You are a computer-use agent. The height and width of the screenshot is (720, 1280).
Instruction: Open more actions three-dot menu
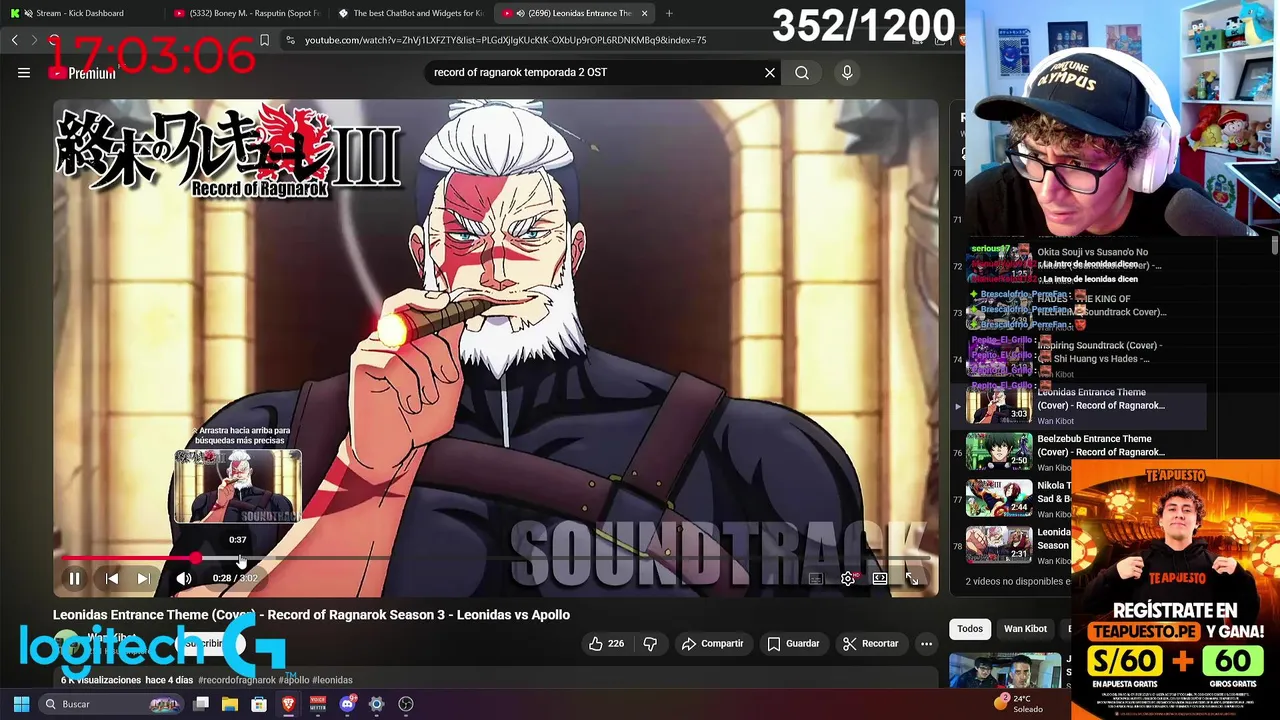point(927,644)
